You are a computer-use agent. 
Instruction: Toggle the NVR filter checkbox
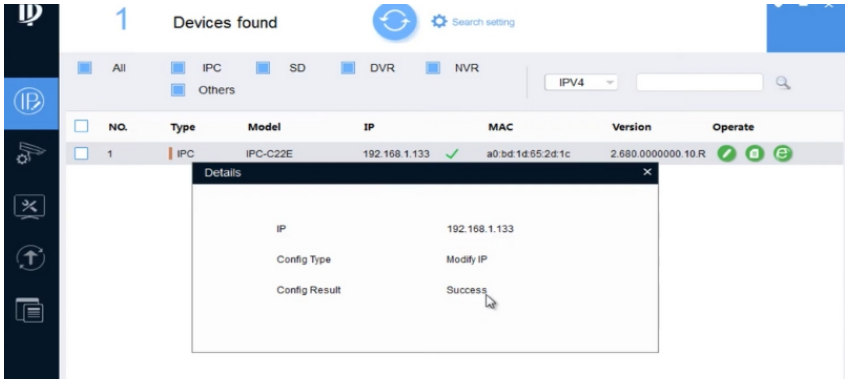[x=433, y=68]
